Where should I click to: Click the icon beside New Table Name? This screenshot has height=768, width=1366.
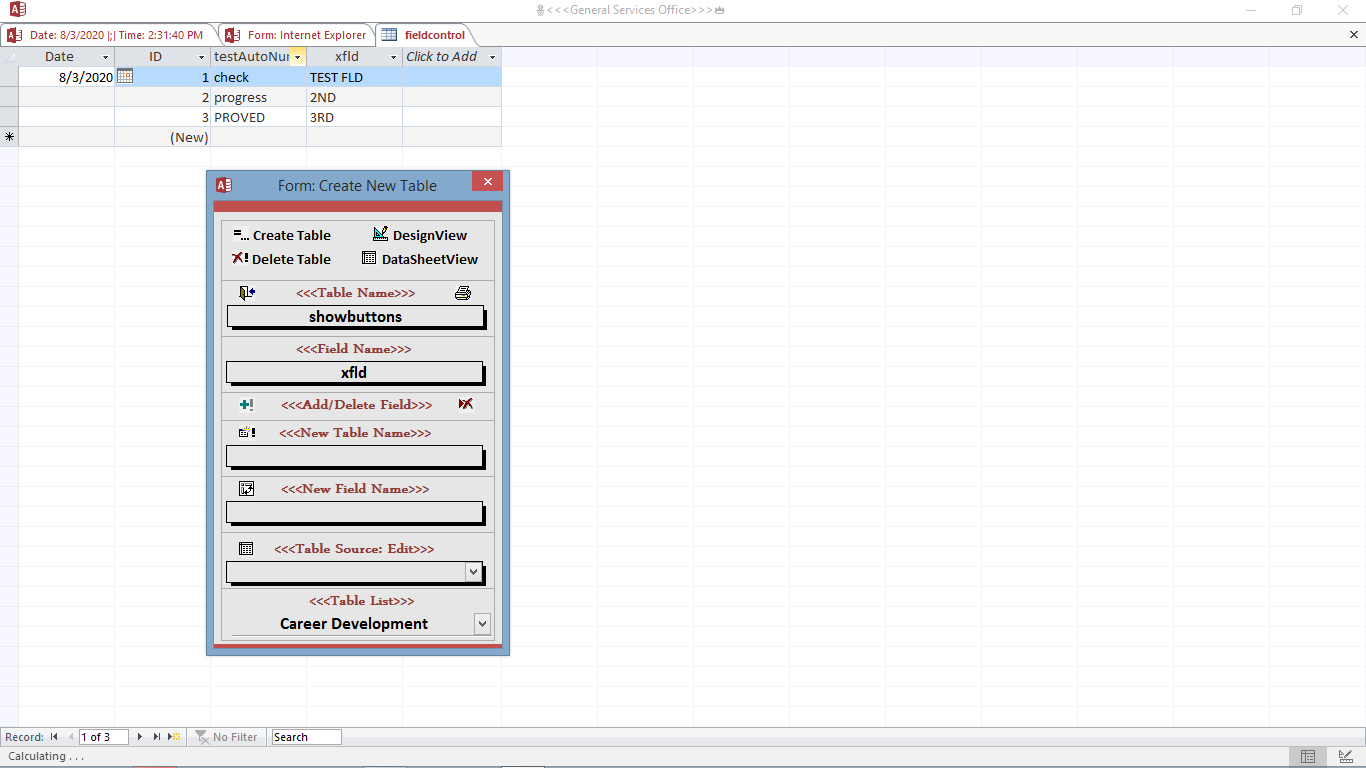[x=247, y=433]
